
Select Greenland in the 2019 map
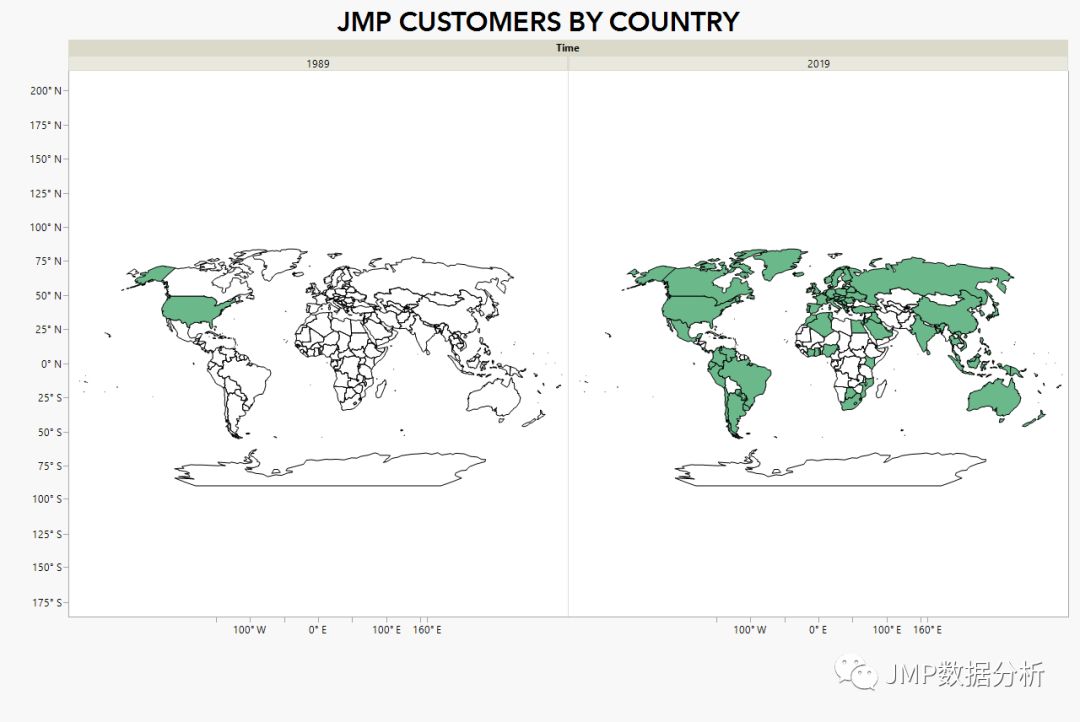coord(783,262)
